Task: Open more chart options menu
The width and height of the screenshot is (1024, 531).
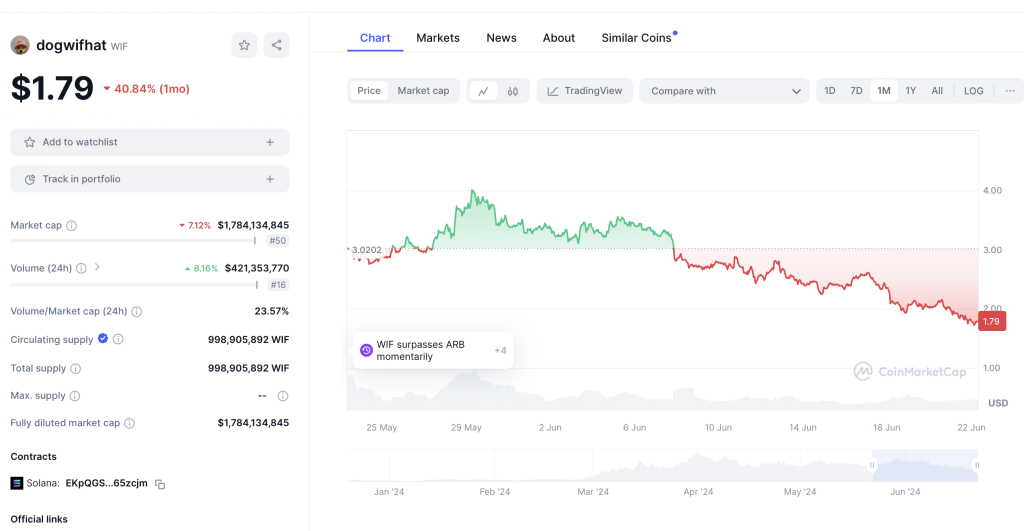Action: pyautogui.click(x=1010, y=91)
